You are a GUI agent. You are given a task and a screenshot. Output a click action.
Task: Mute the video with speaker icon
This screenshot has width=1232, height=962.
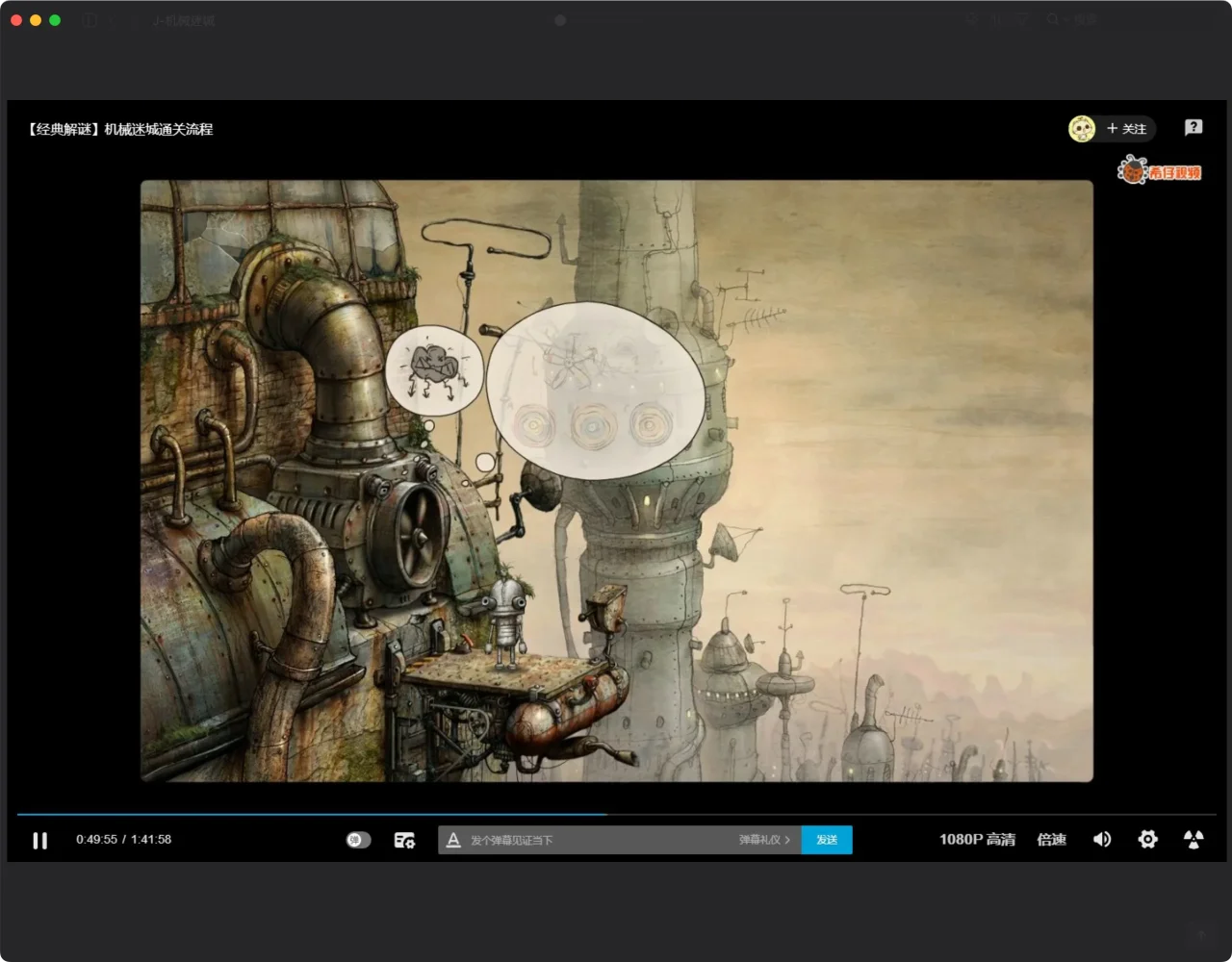pos(1102,840)
